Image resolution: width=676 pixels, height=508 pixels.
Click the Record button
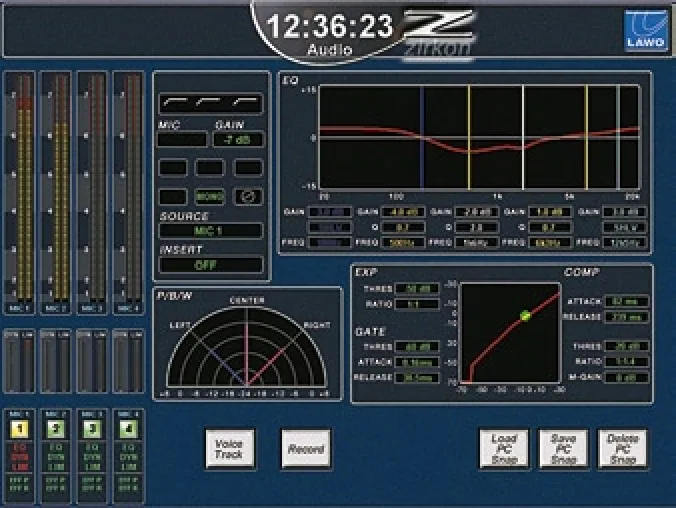tap(306, 448)
